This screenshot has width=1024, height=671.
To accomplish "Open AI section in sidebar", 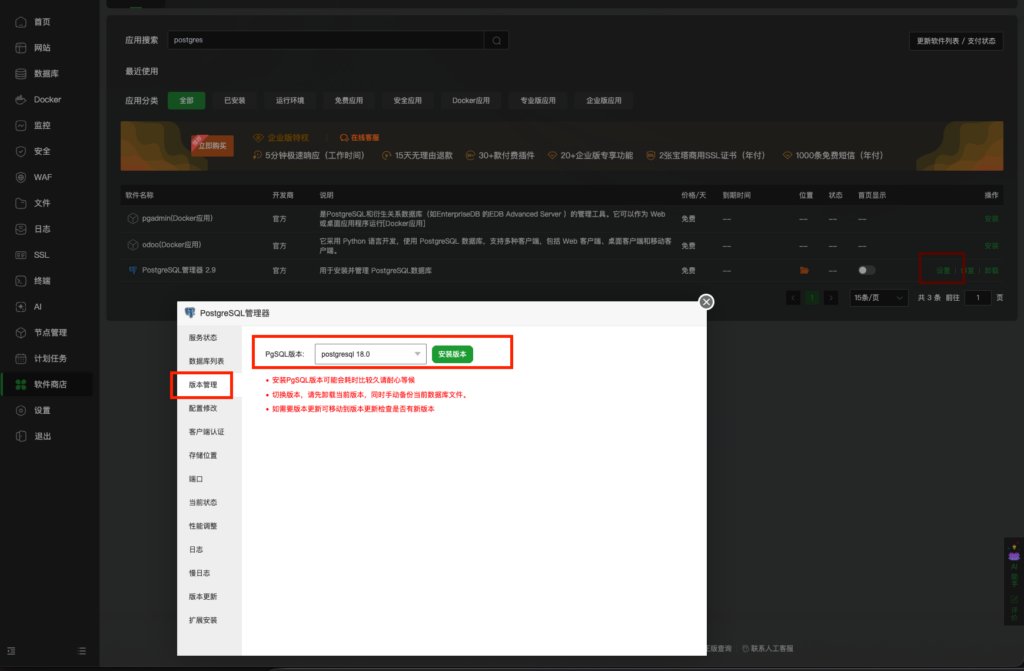I will coord(37,306).
